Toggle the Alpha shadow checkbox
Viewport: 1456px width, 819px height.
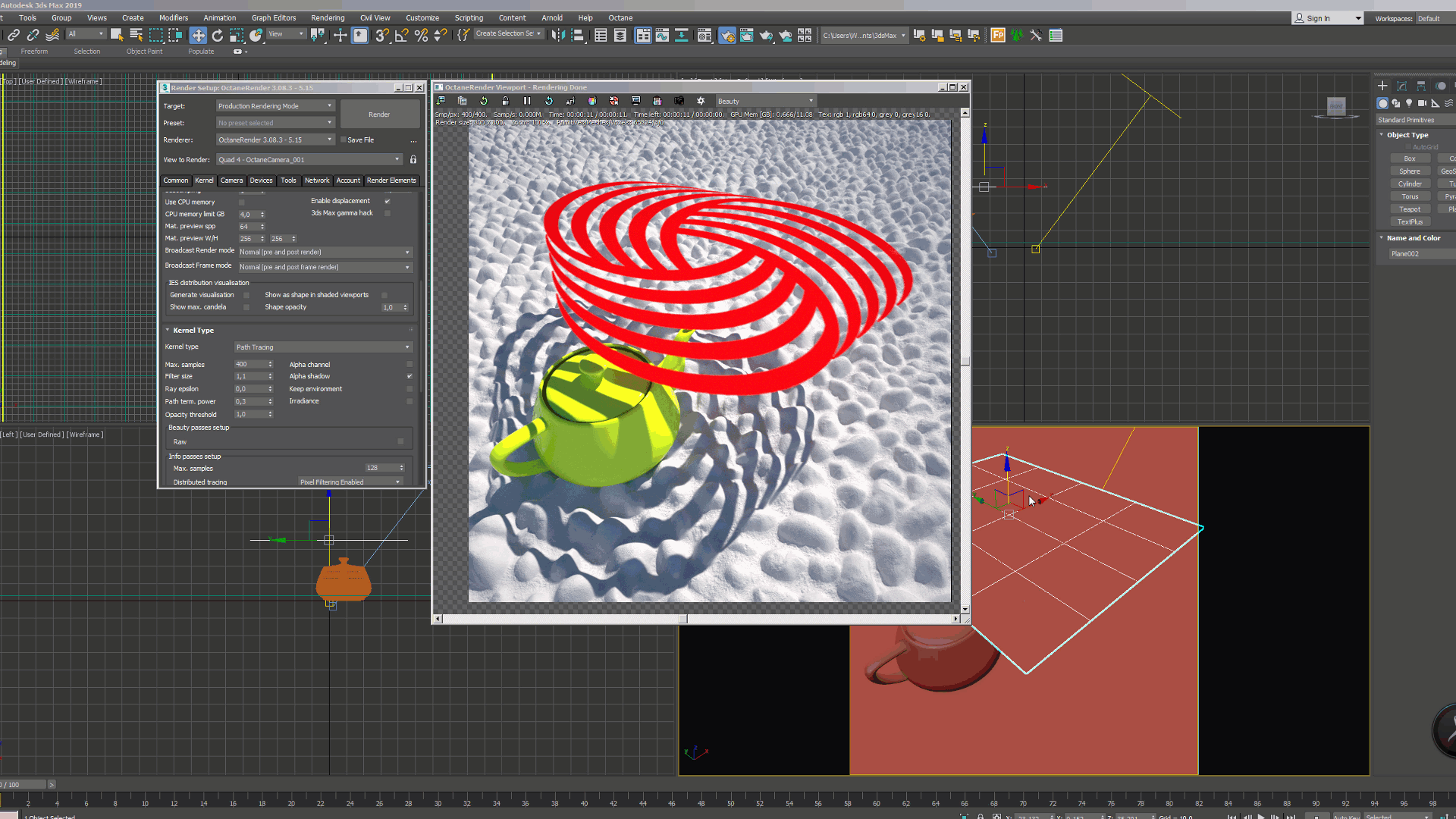click(409, 376)
